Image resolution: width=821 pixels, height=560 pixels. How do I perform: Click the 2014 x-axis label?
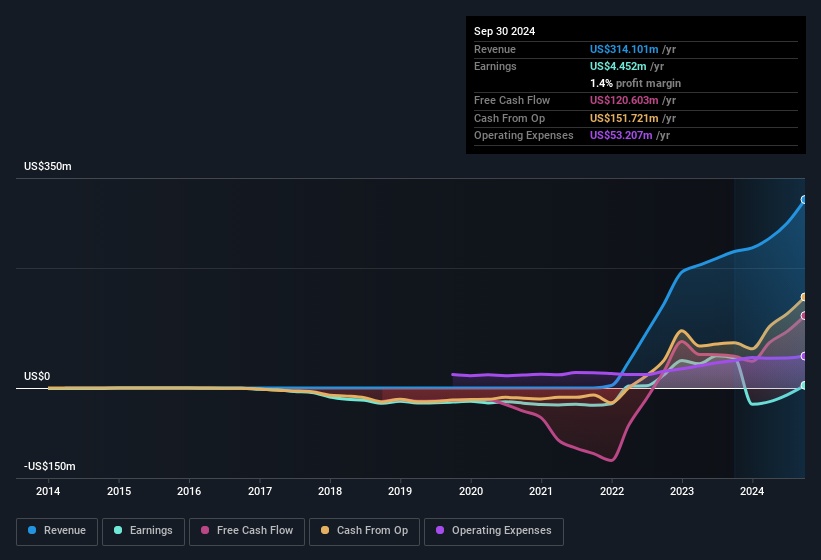(48, 491)
